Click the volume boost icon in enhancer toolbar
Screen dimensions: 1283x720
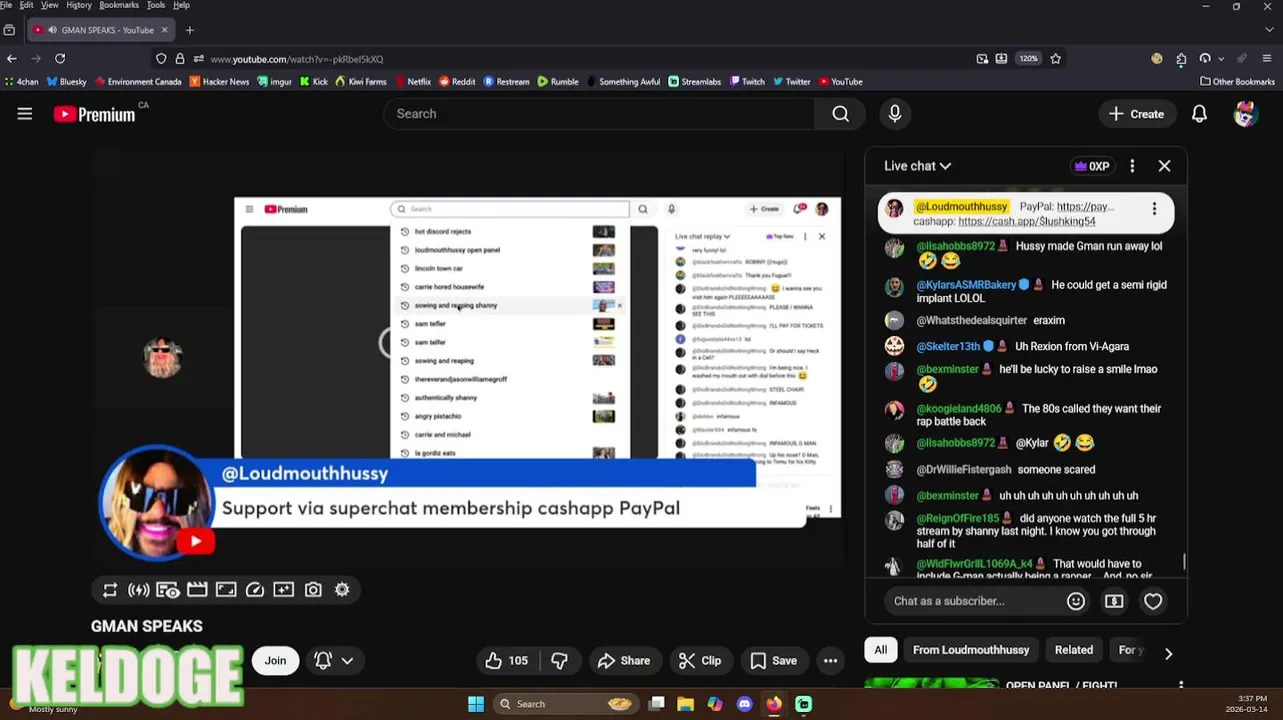tap(139, 590)
